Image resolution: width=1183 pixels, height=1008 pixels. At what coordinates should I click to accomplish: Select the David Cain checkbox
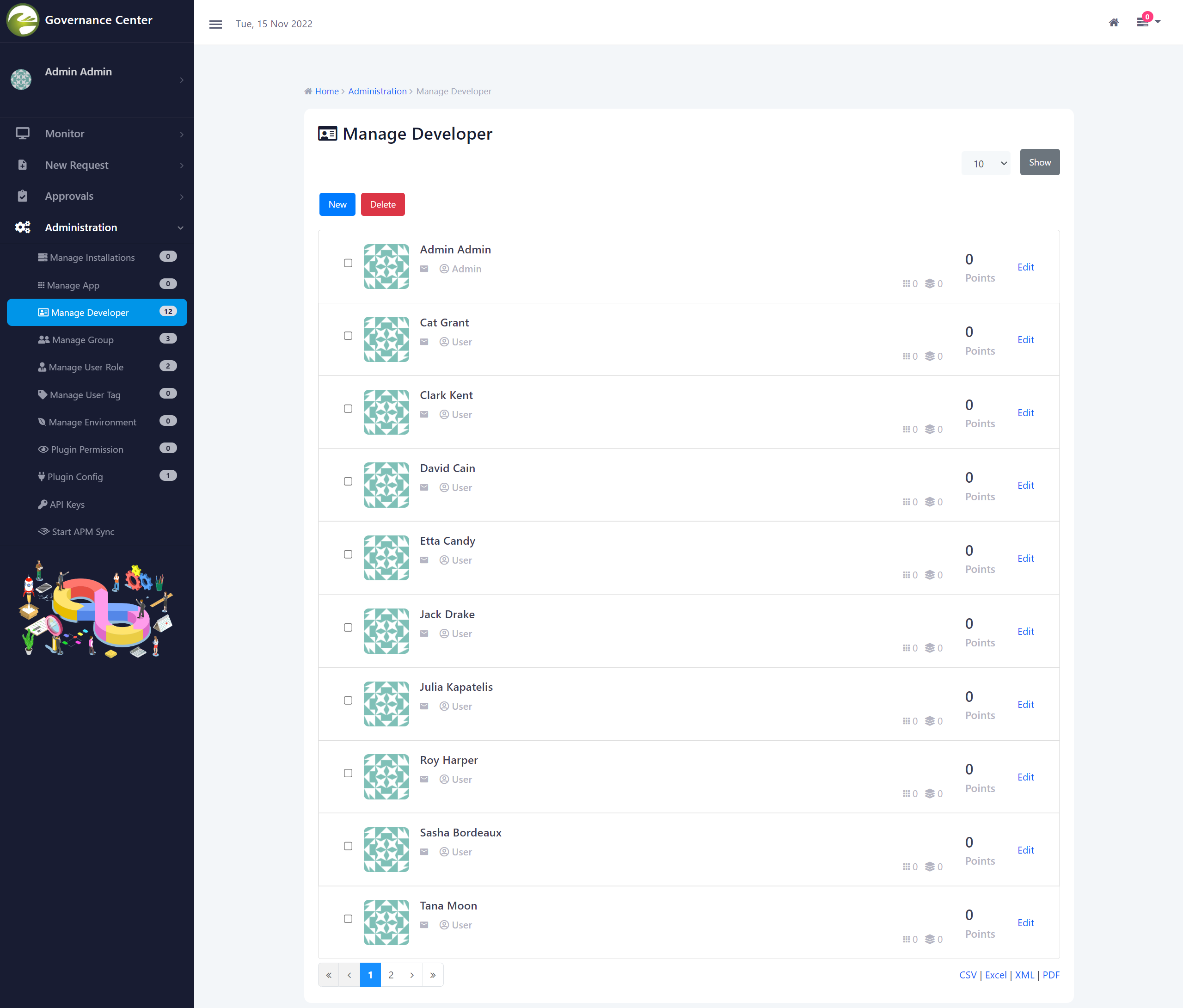[x=348, y=481]
